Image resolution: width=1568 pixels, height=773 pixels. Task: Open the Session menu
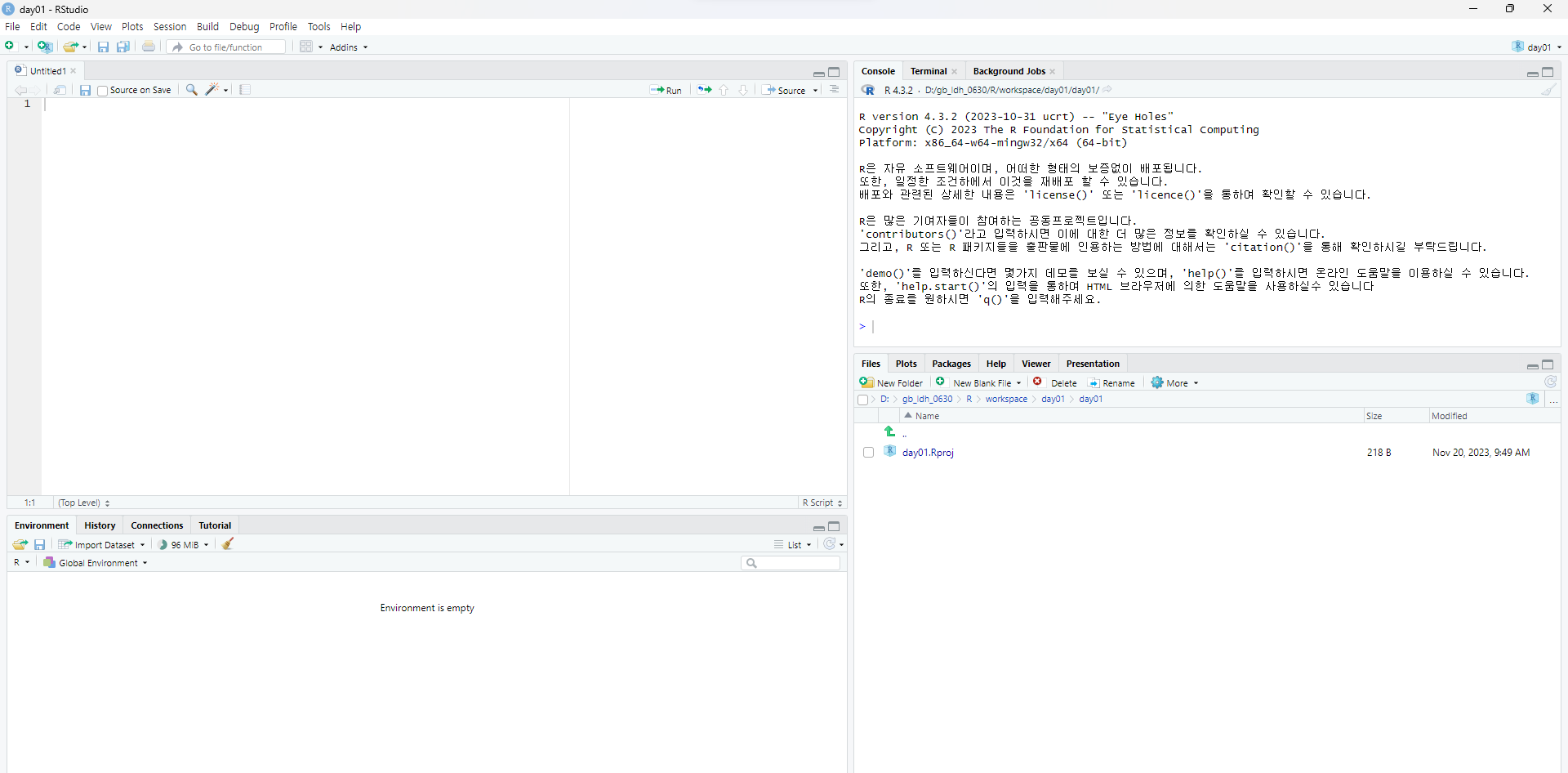click(170, 27)
